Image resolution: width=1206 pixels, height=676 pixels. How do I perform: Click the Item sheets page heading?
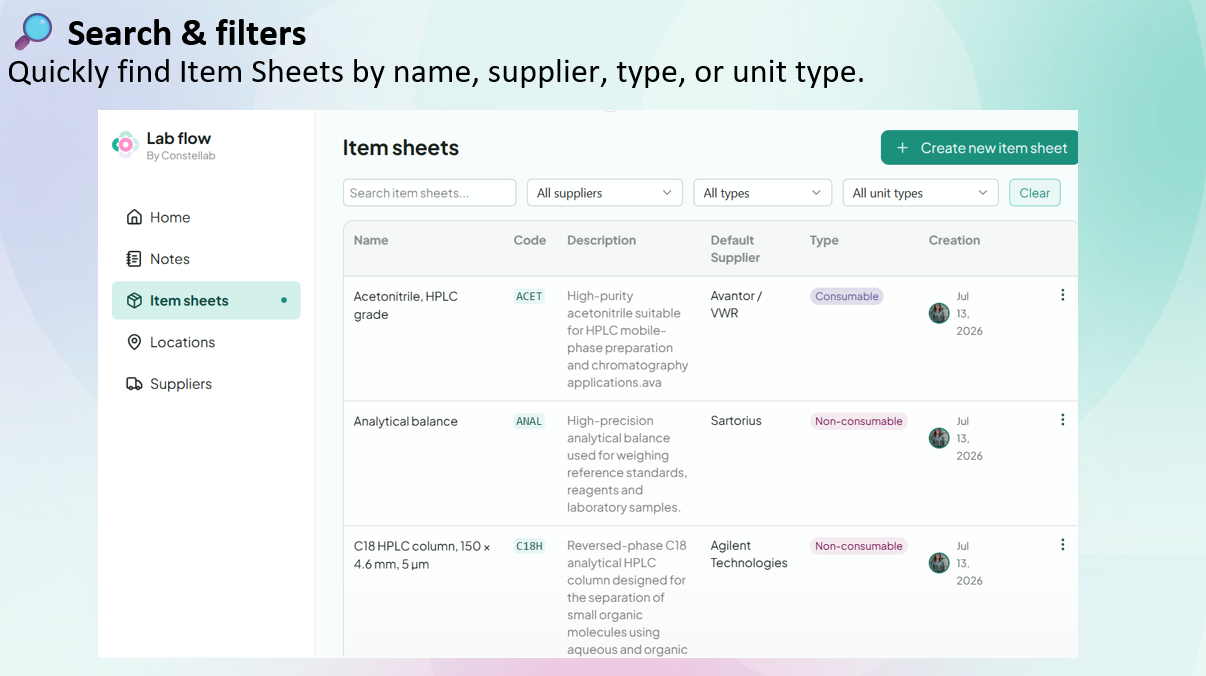(x=401, y=148)
